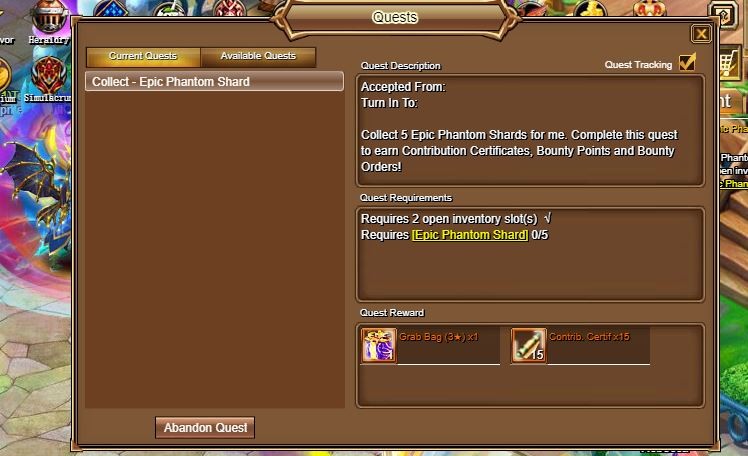Switch to the Current Quests tab
Screen dimensions: 748x456
[x=143, y=56]
